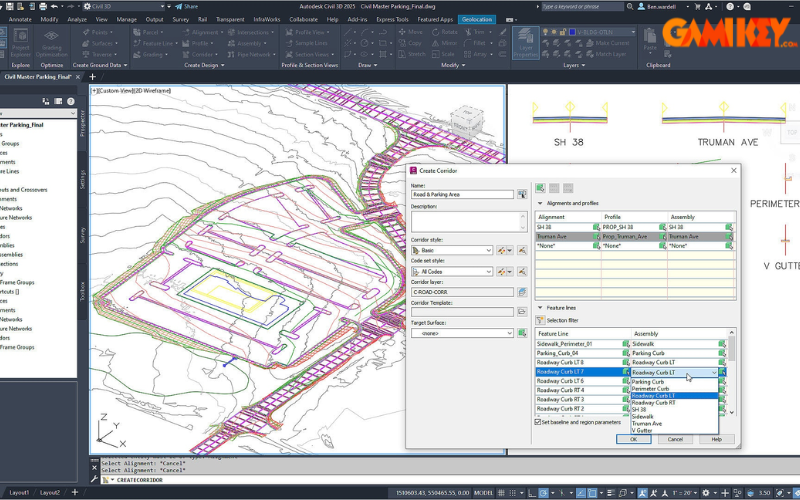Expand the Create Design panel
Screen dimensions: 800x500
click(x=204, y=65)
